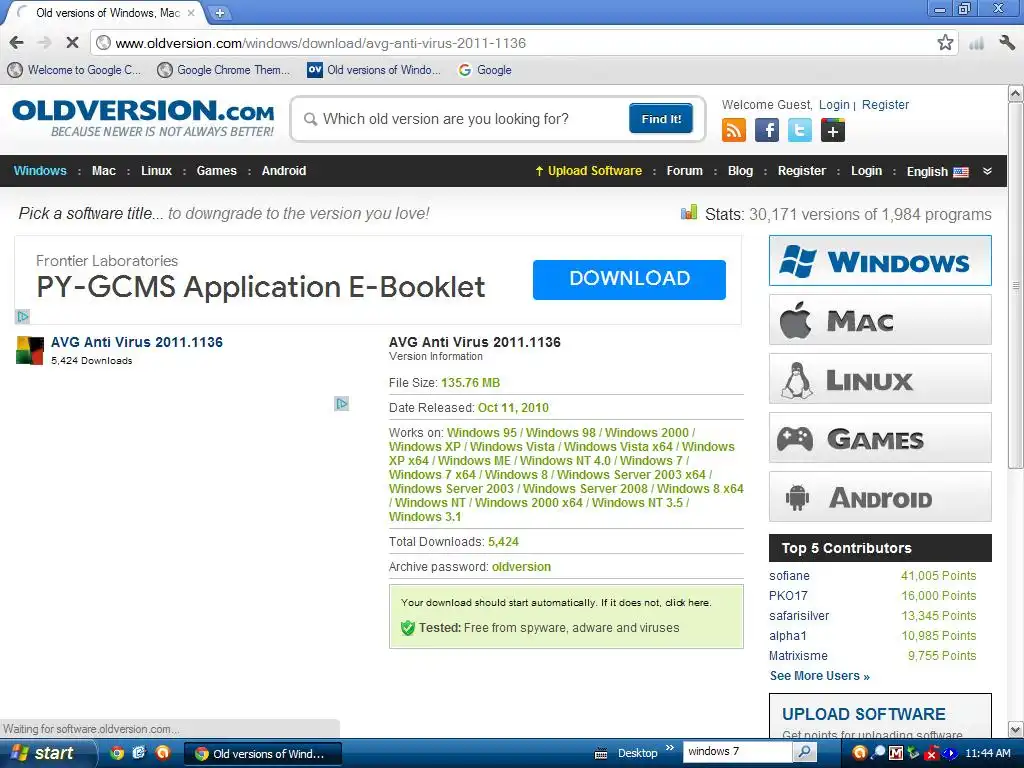Stop page loading with the X button
1024x768 pixels.
coord(72,43)
